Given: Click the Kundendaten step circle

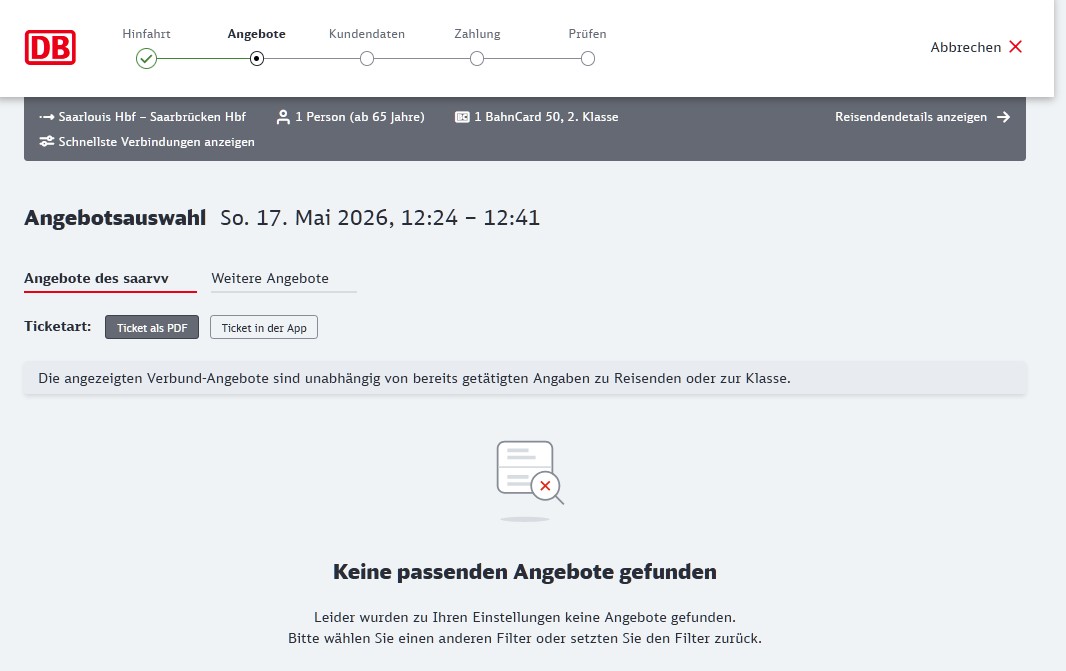Looking at the screenshot, I should 367,59.
